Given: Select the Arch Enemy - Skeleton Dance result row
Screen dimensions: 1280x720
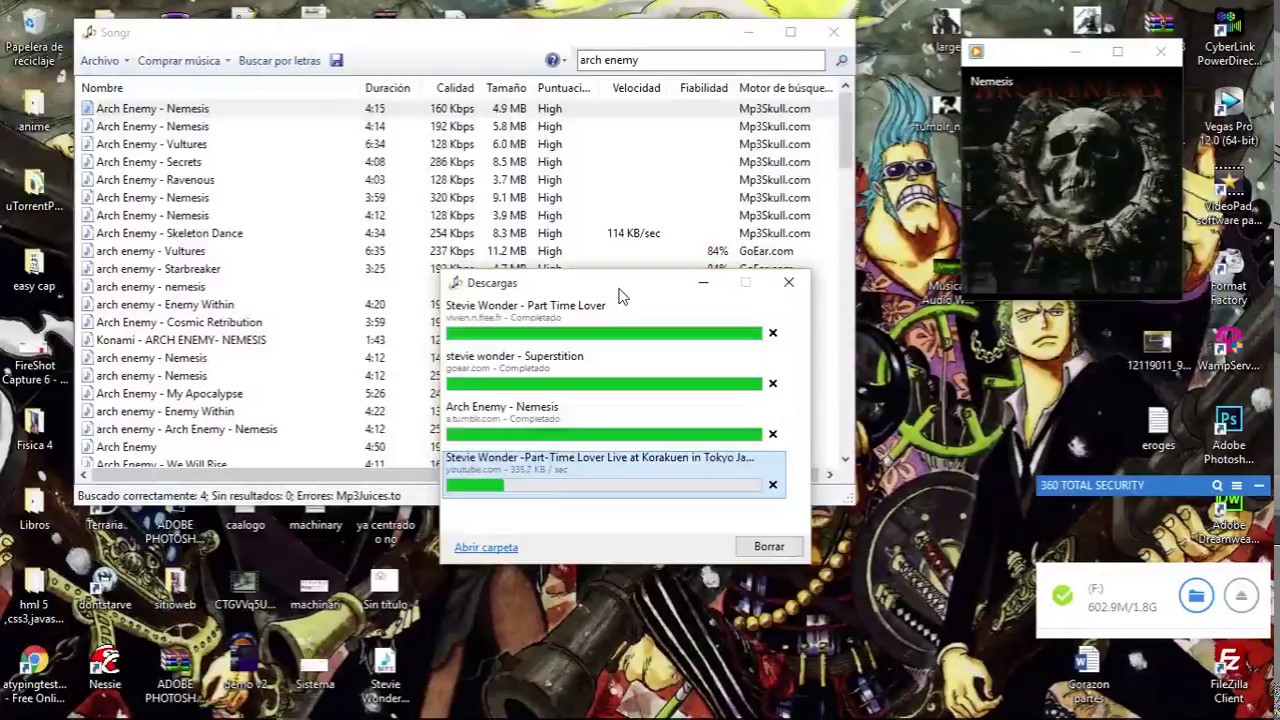Looking at the screenshot, I should (x=455, y=233).
